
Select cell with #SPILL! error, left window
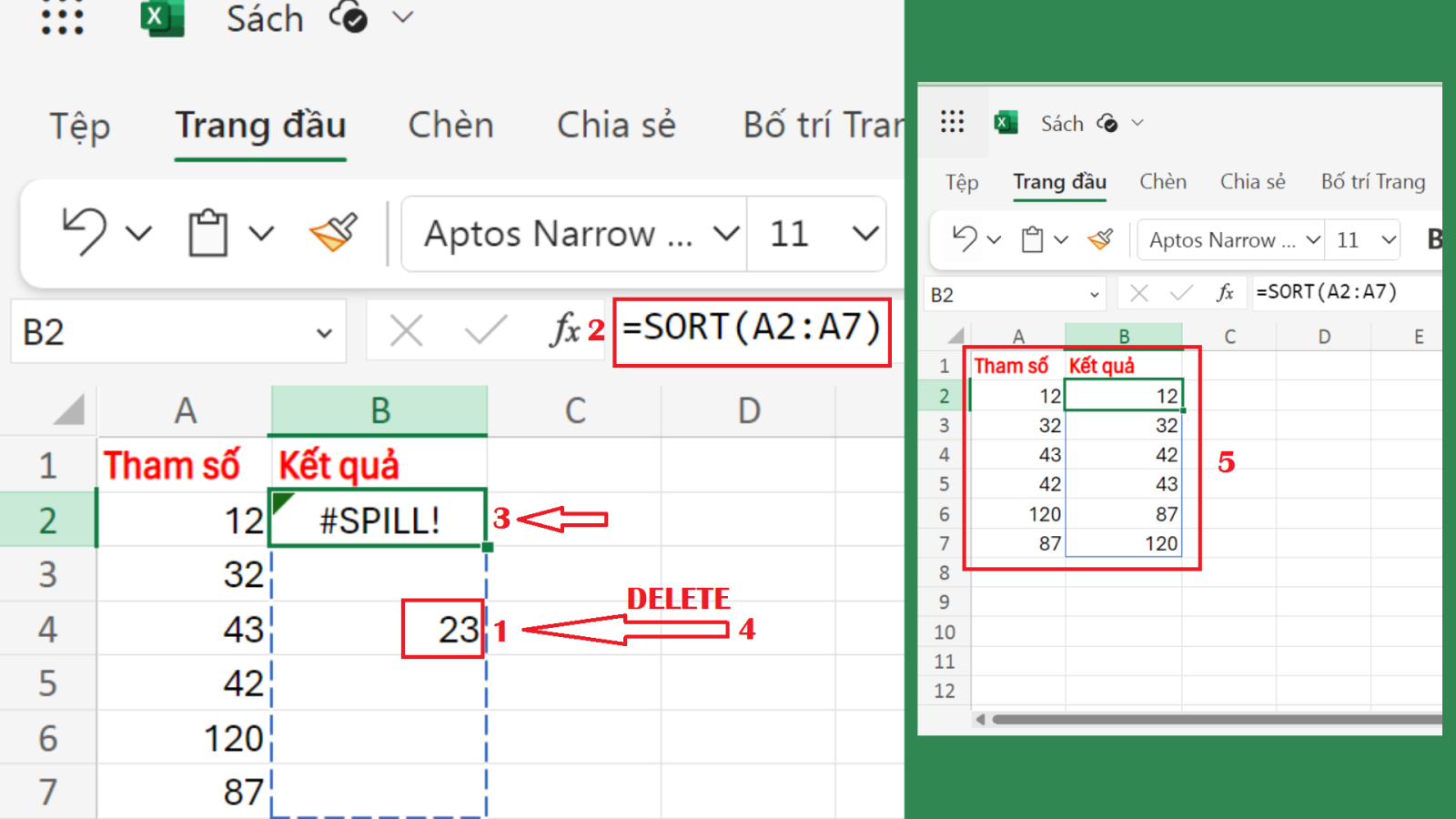[379, 520]
